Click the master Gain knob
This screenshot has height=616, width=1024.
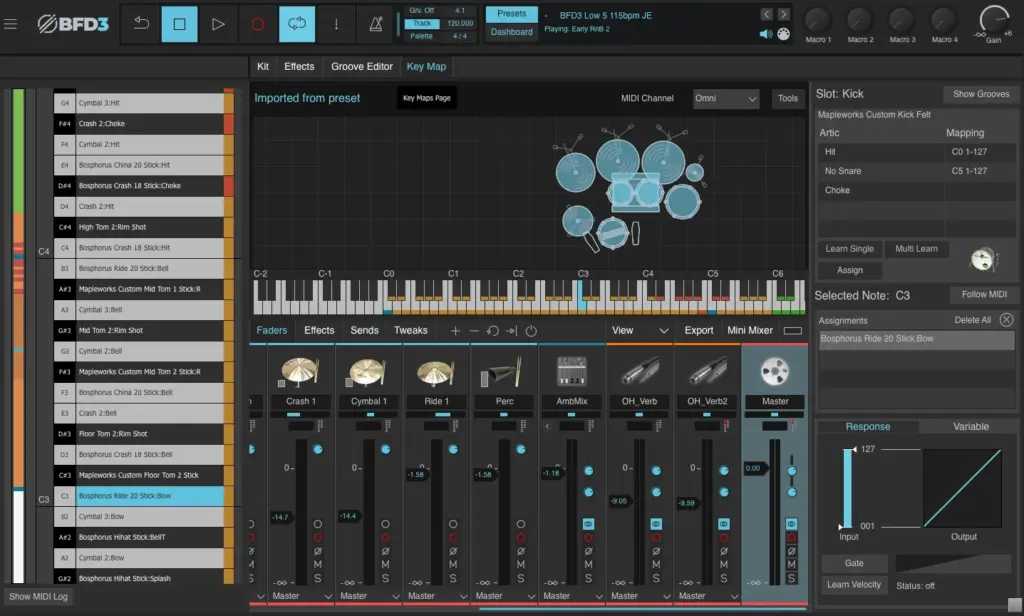pos(993,20)
